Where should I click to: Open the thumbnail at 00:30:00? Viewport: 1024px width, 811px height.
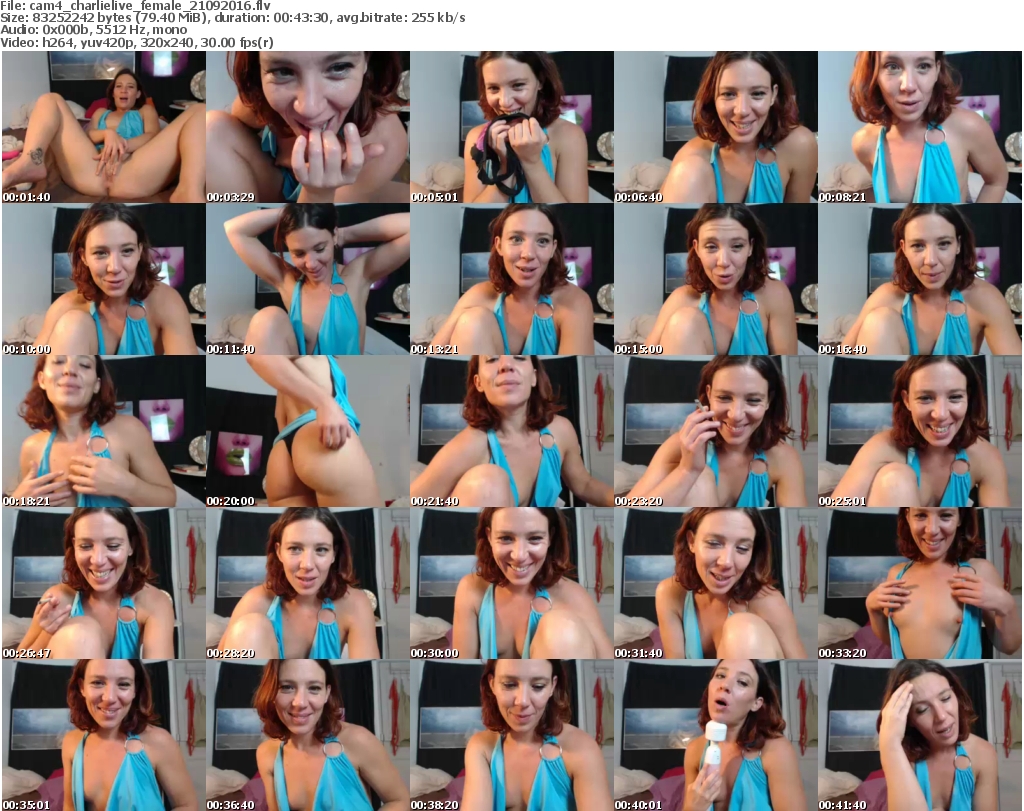coord(511,583)
